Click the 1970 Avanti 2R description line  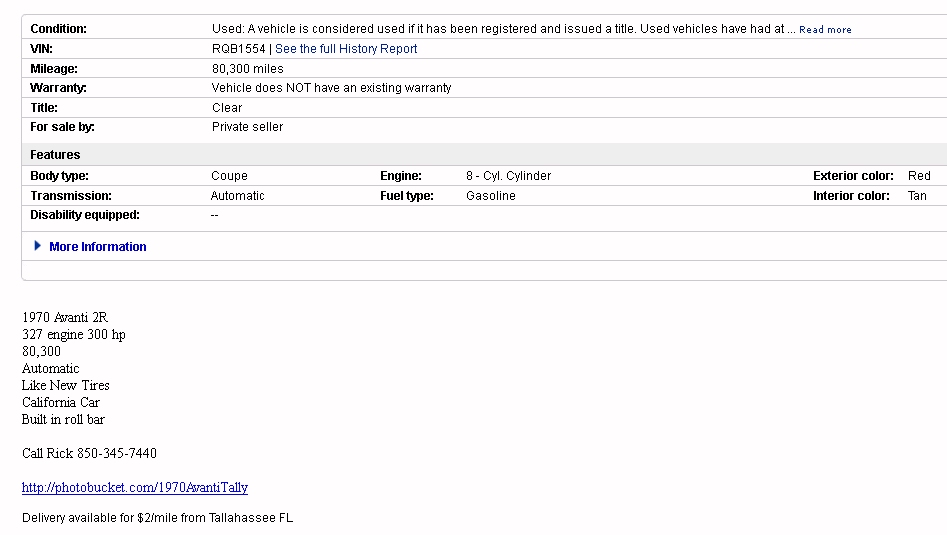(x=64, y=317)
